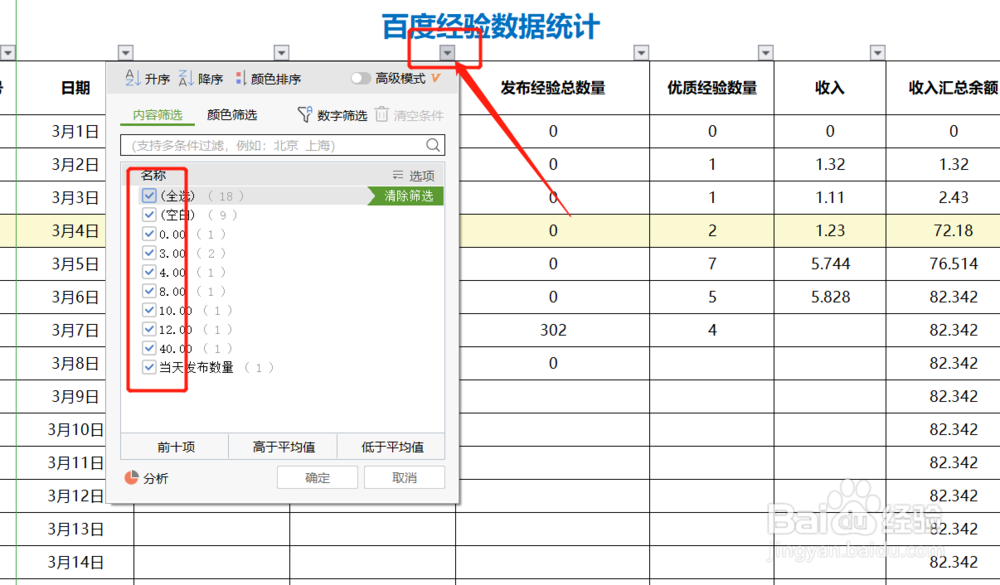Open filter dropdown above 日期 column

click(x=126, y=52)
